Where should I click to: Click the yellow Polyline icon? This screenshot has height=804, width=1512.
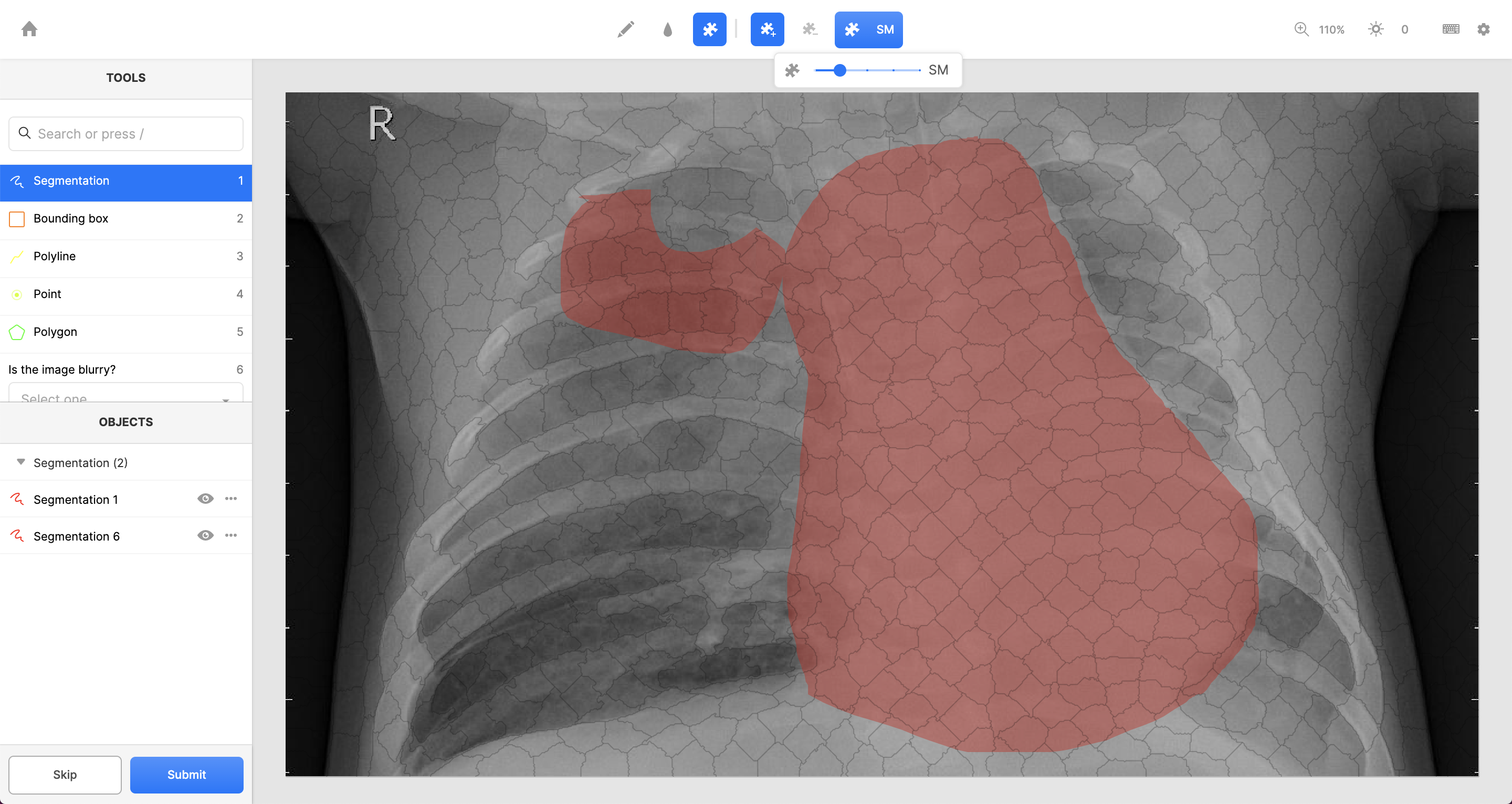pos(17,257)
